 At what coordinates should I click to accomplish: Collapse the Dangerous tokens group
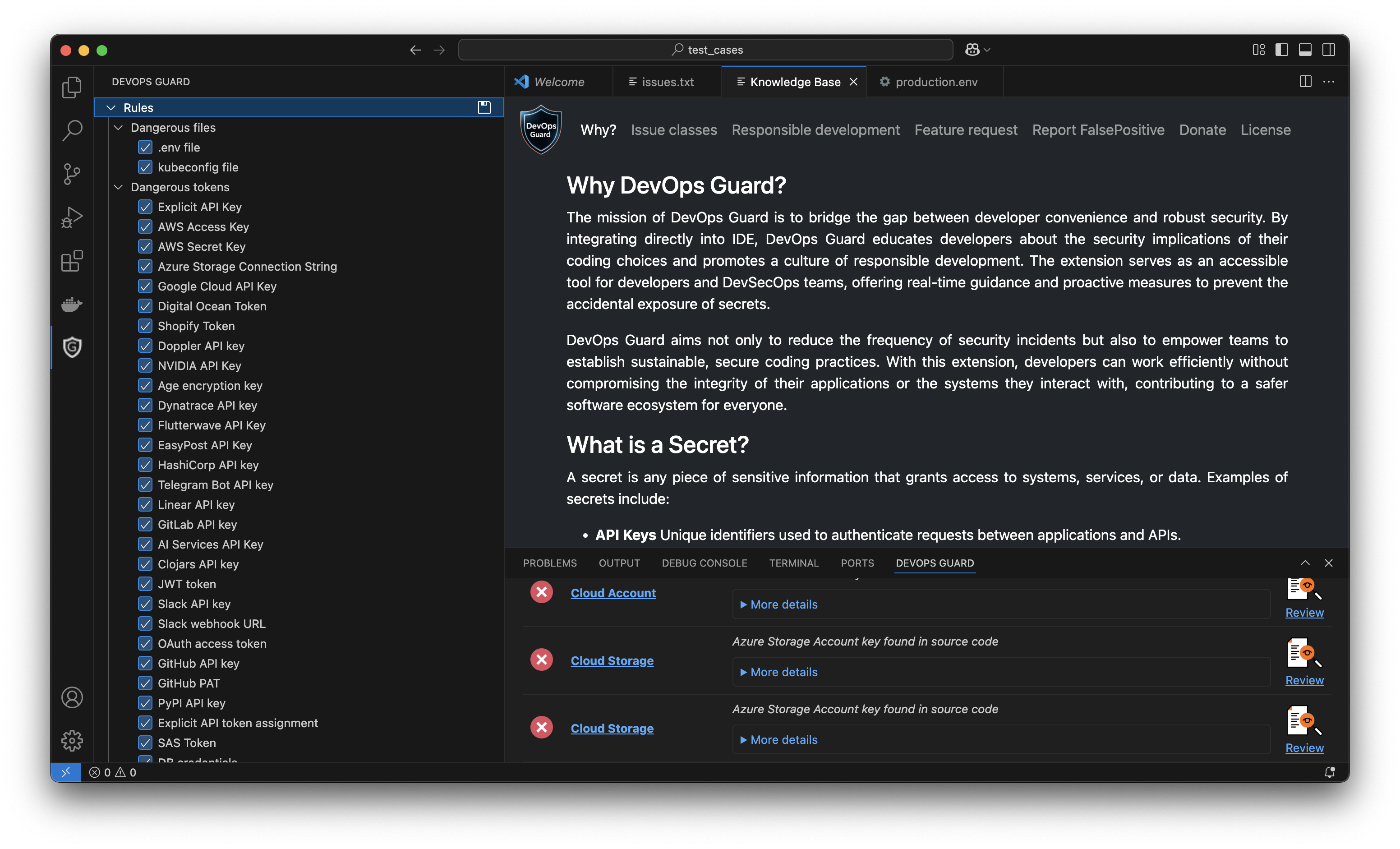pyautogui.click(x=118, y=187)
